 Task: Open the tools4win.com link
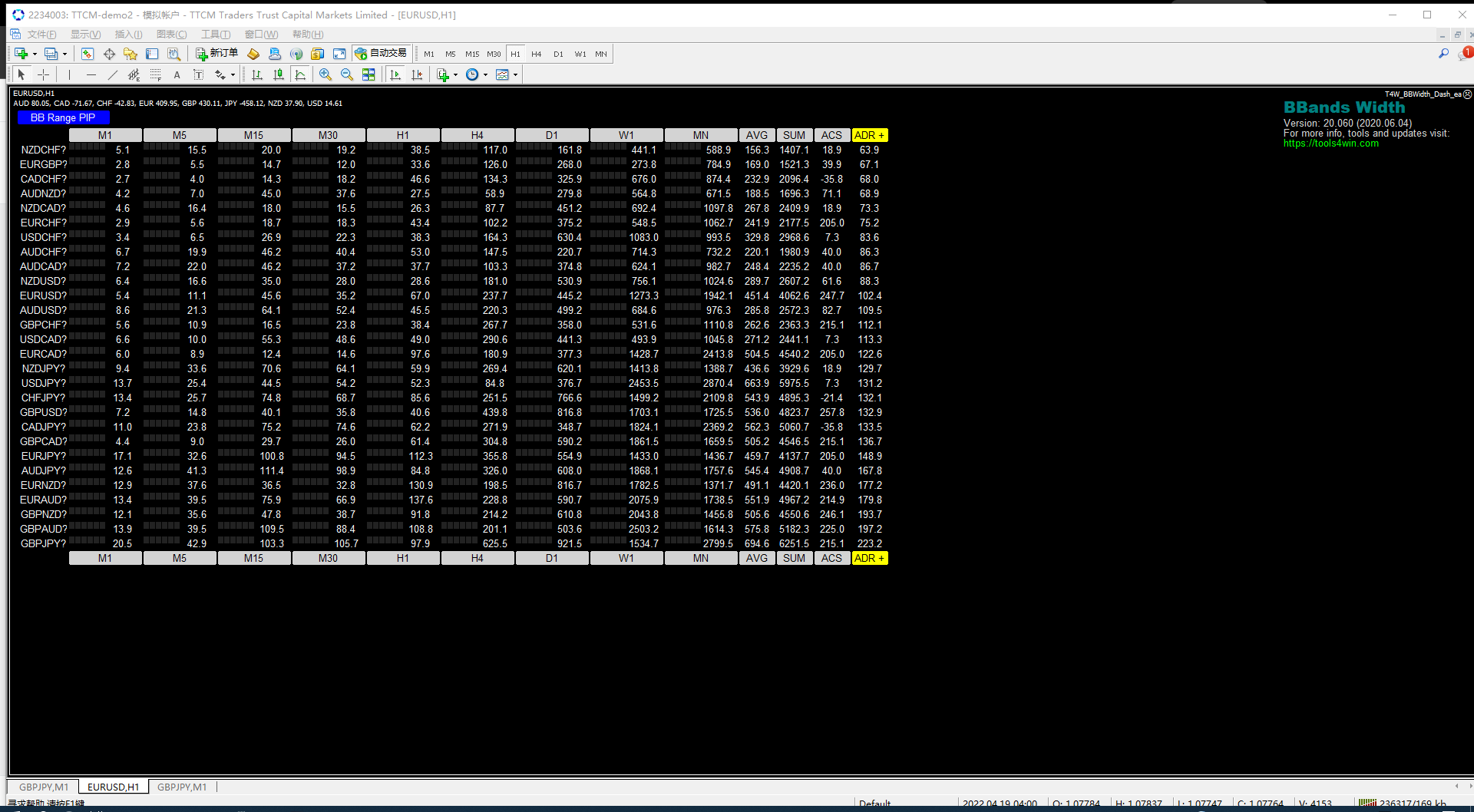[1330, 144]
